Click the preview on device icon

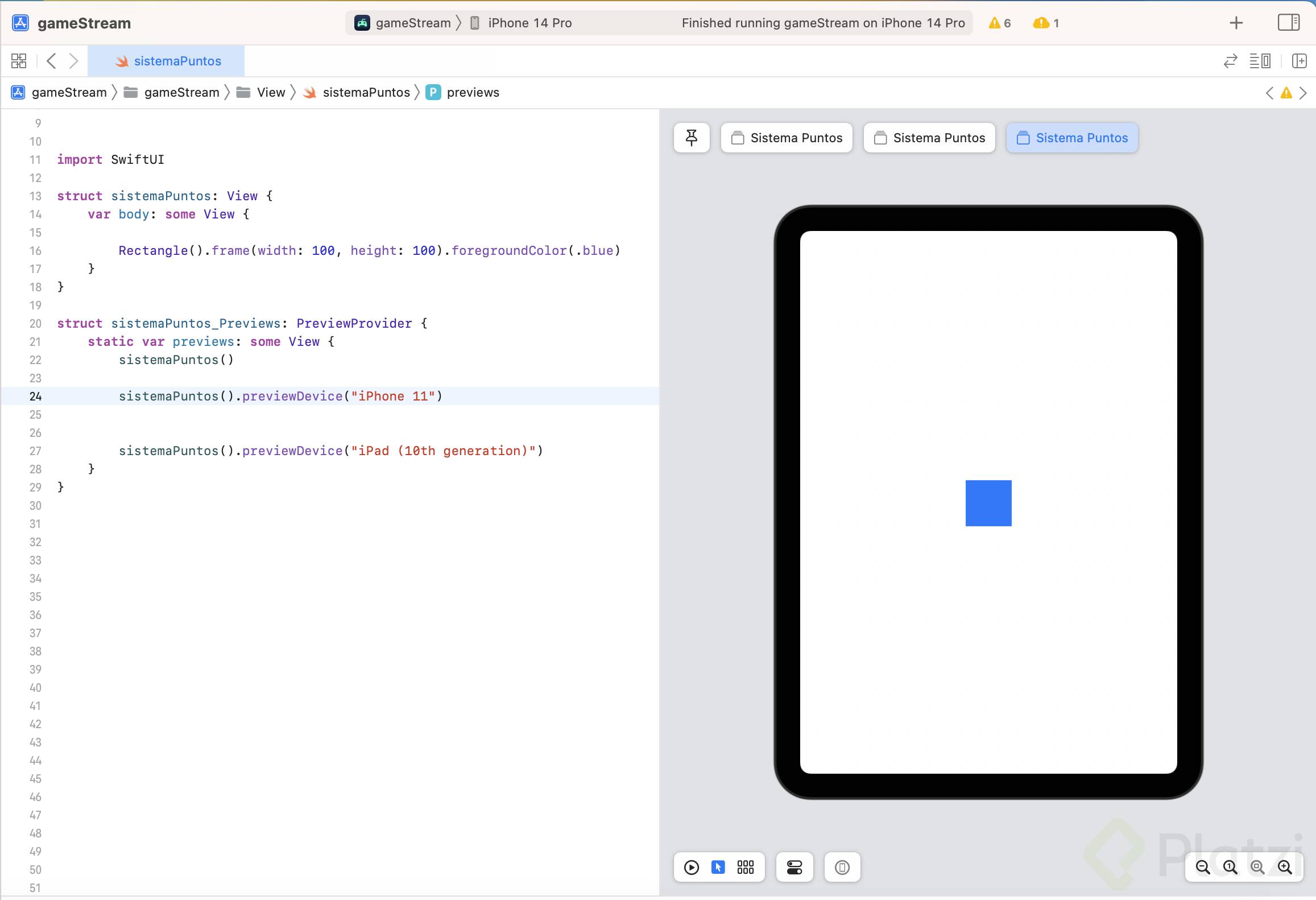[x=842, y=867]
